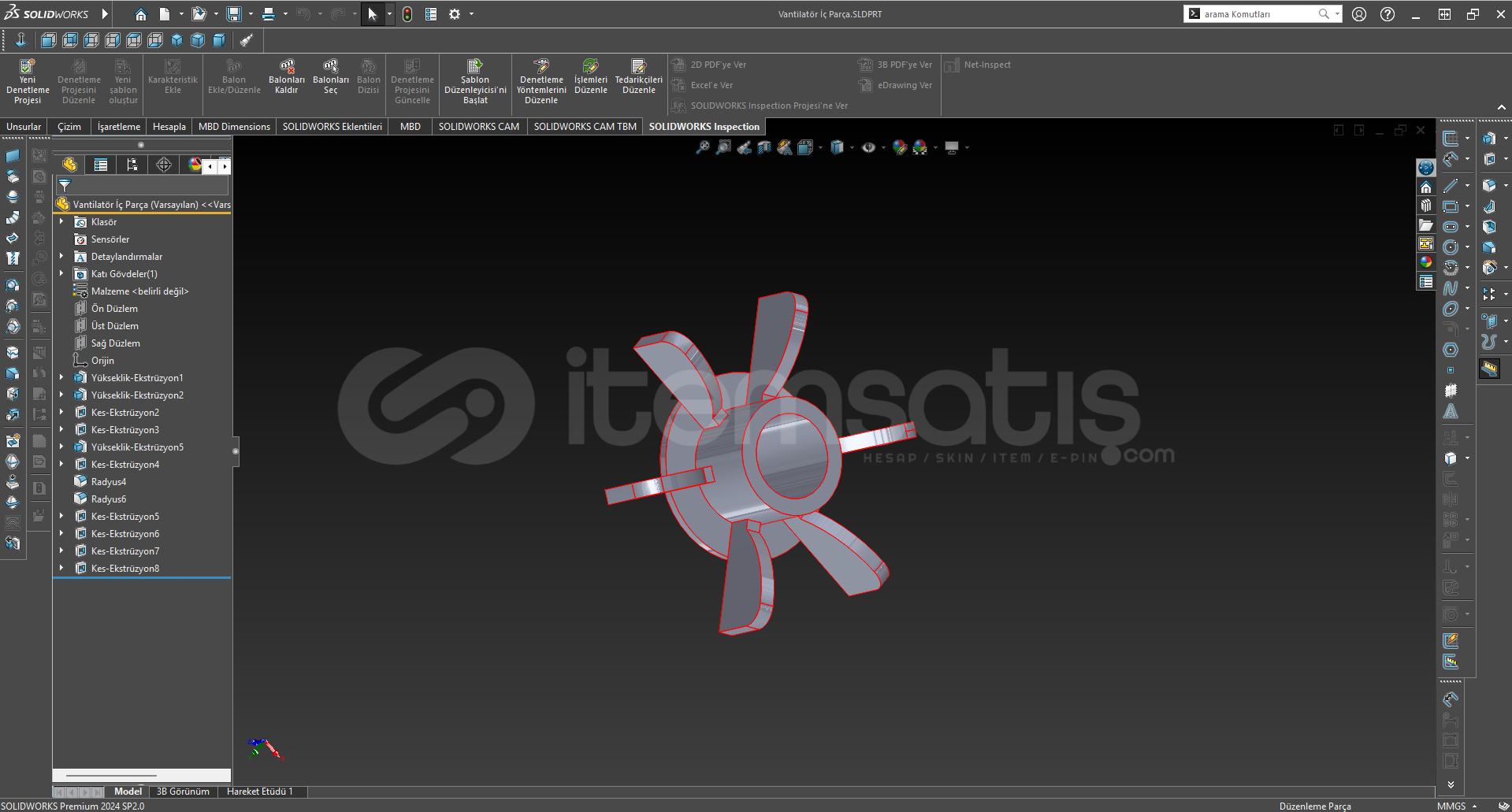Open the File Properties list icon
Image resolution: width=1512 pixels, height=812 pixels.
(431, 14)
